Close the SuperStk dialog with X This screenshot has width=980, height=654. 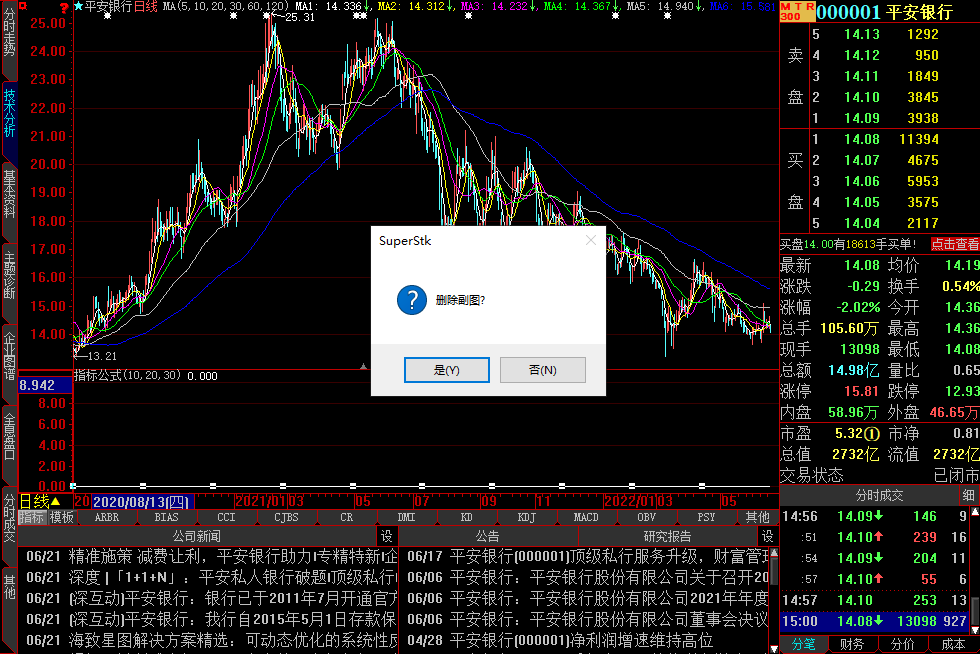point(591,241)
